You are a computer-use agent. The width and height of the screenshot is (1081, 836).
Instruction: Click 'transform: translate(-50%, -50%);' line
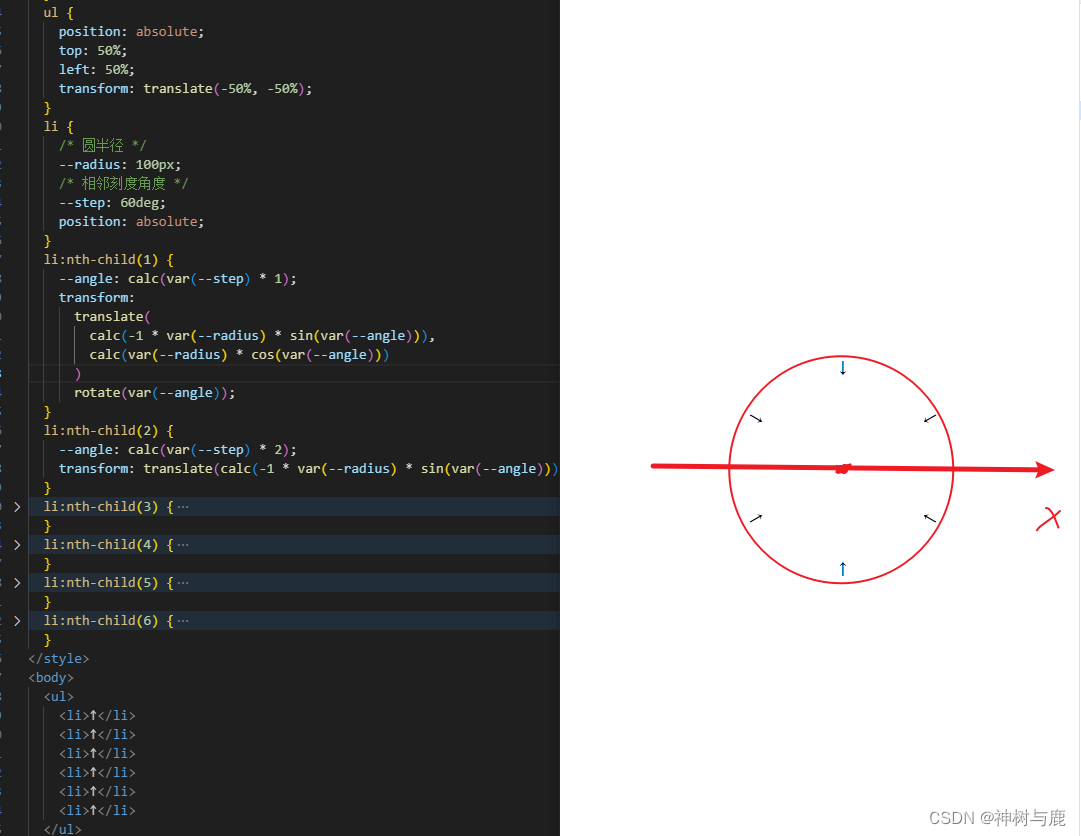pos(185,89)
